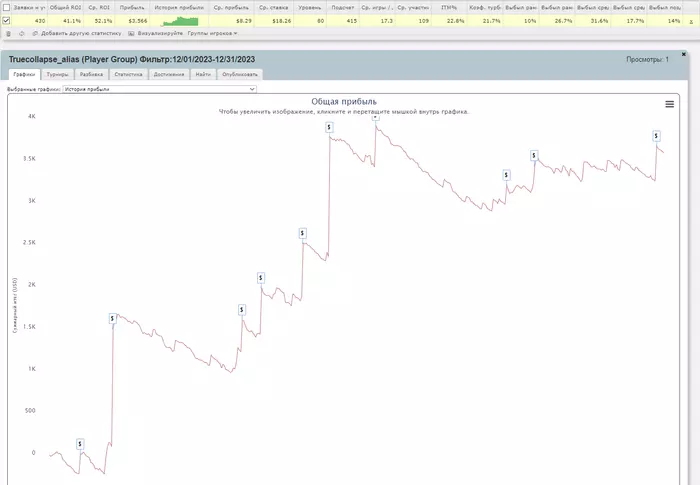This screenshot has width=700, height=485.
Task: Open the Выбранные графики История прибыли combo box
Action: click(x=159, y=89)
